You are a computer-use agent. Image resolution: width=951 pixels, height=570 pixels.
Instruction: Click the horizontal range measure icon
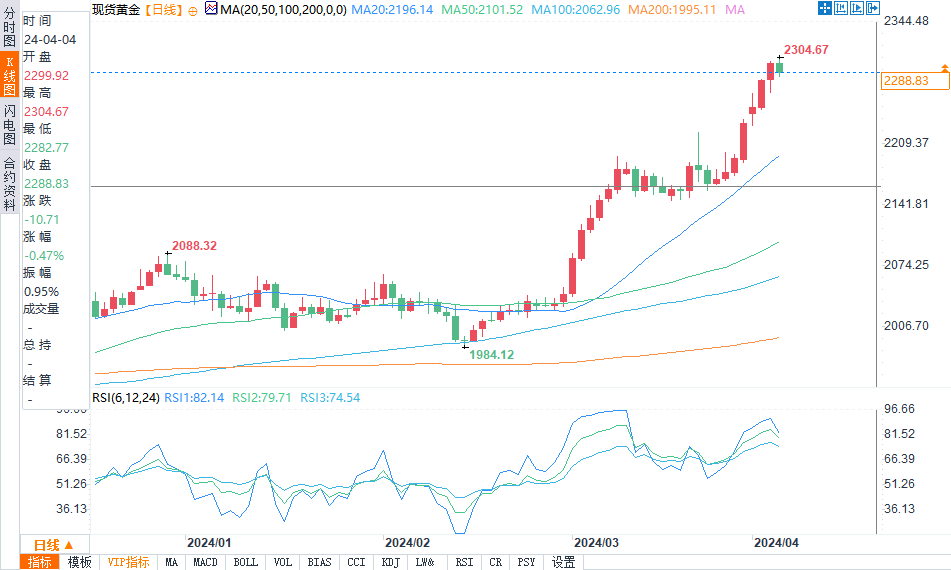tap(840, 8)
